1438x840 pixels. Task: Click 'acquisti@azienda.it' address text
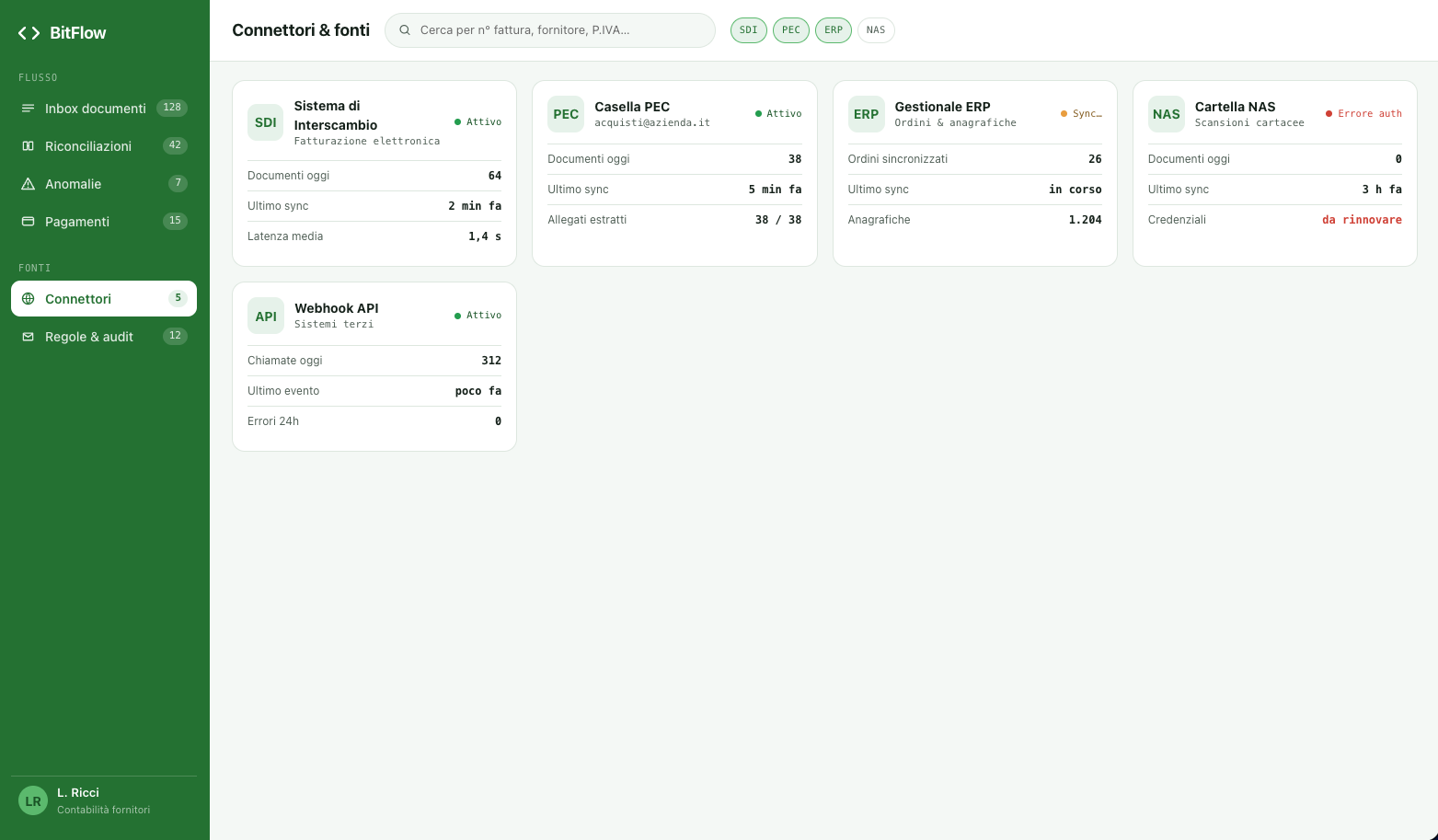pos(652,122)
